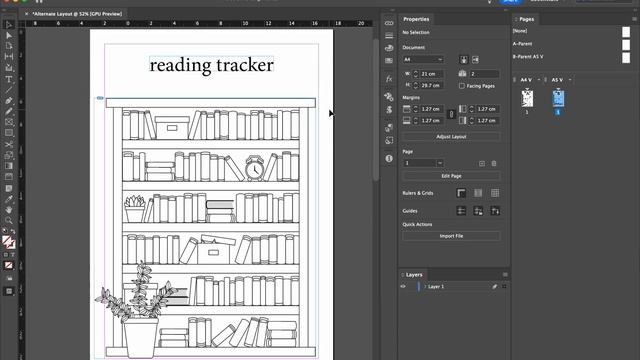Step the page width W value
This screenshot has width=640, height=360.
coord(416,74)
